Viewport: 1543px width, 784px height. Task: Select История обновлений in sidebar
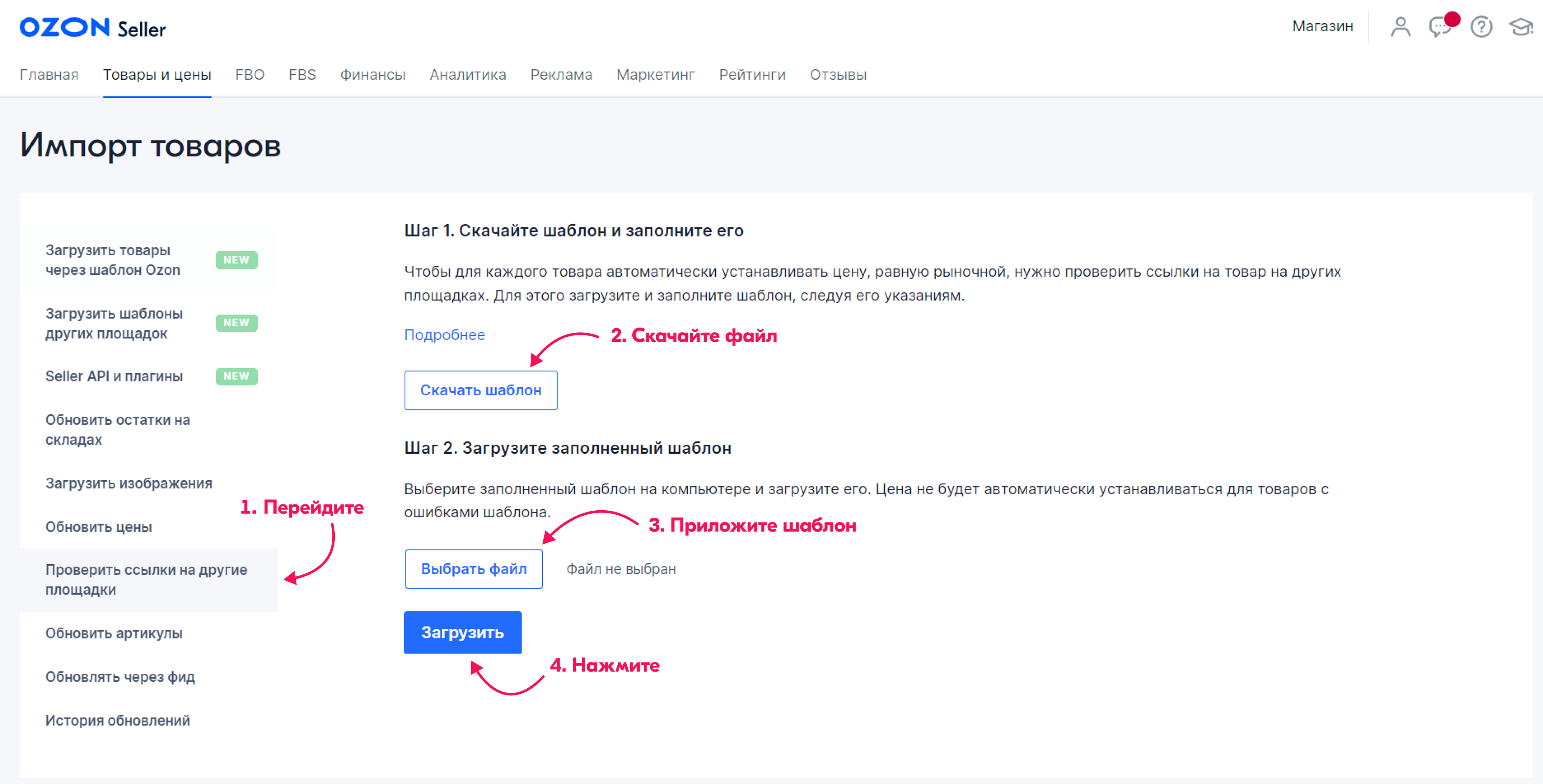117,720
